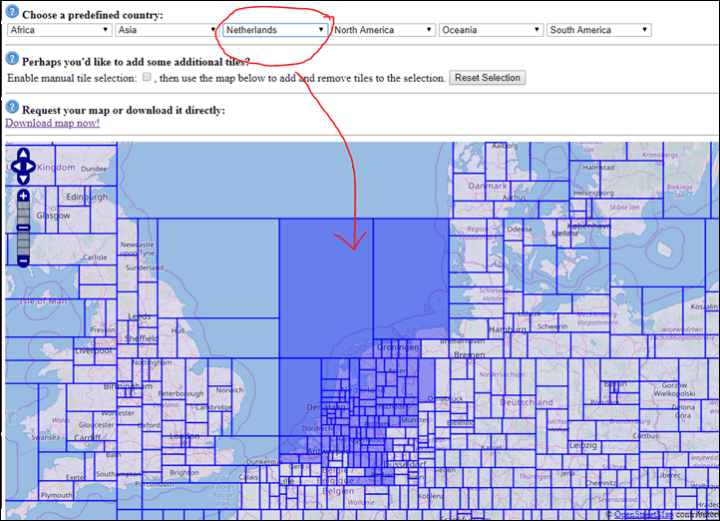Click the Download map now! link
Image resolution: width=720 pixels, height=521 pixels.
point(52,123)
